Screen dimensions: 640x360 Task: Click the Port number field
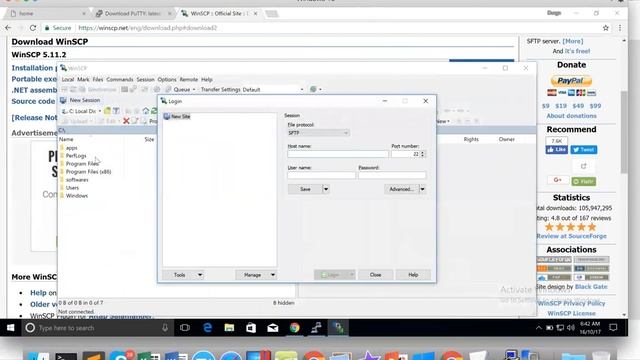tap(405, 154)
